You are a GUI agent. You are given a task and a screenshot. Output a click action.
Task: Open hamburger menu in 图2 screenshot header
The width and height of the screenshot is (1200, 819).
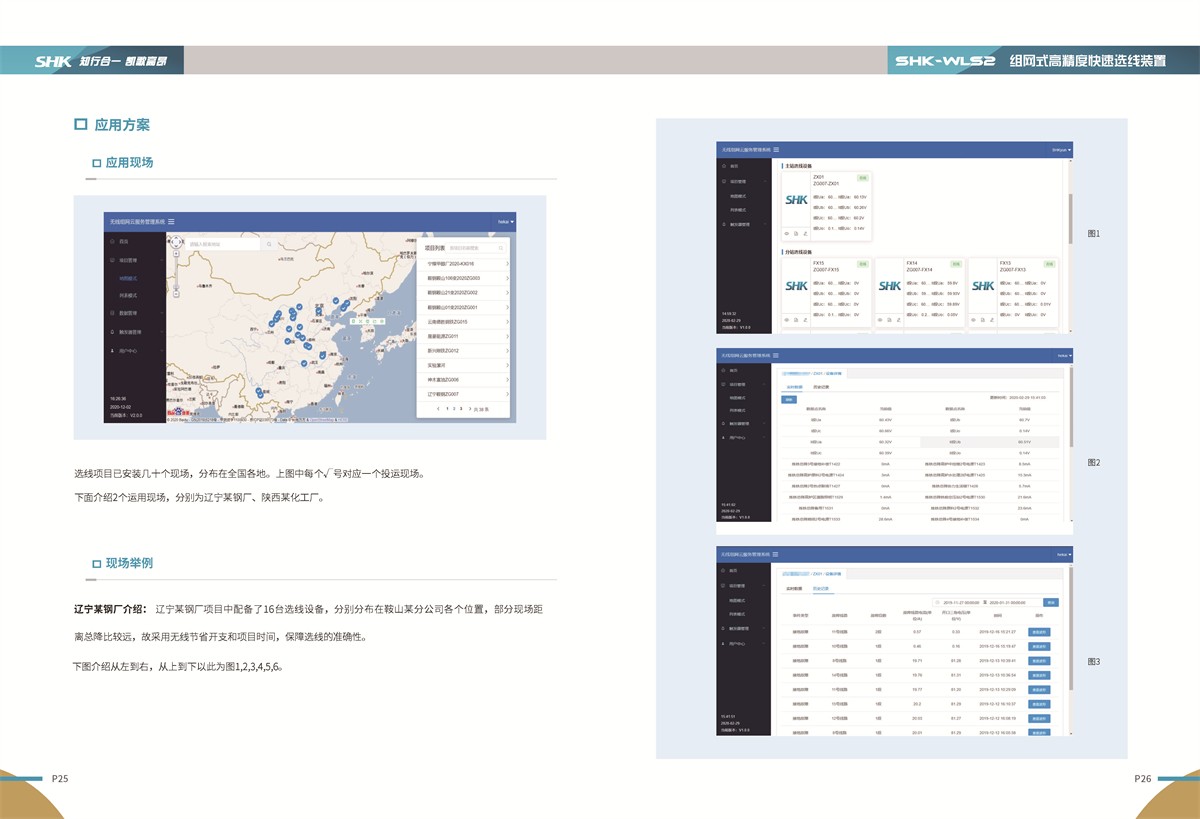[776, 355]
